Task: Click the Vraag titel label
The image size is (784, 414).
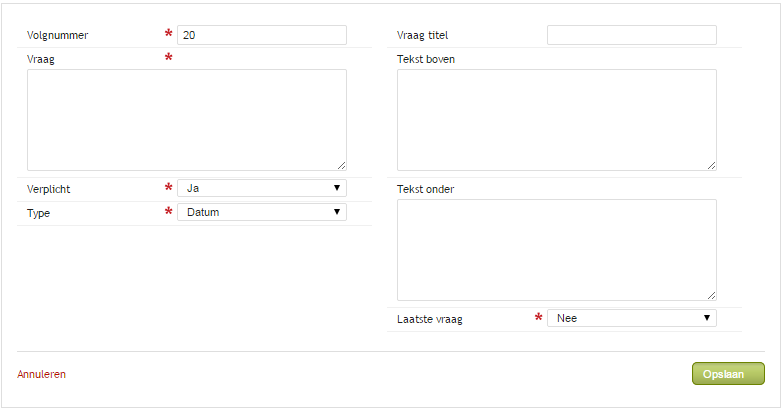Action: [x=422, y=35]
